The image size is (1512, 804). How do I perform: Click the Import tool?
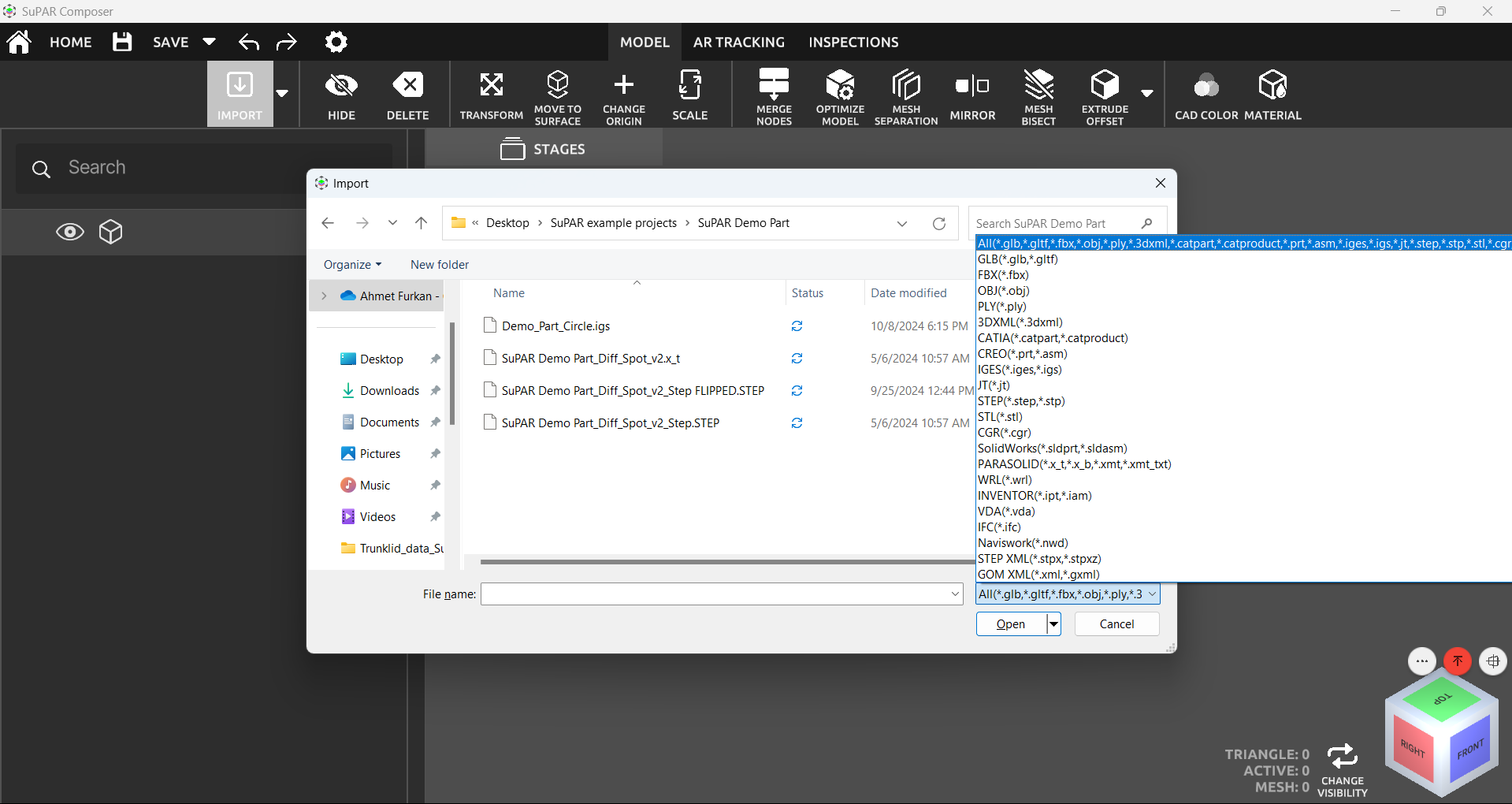point(240,95)
